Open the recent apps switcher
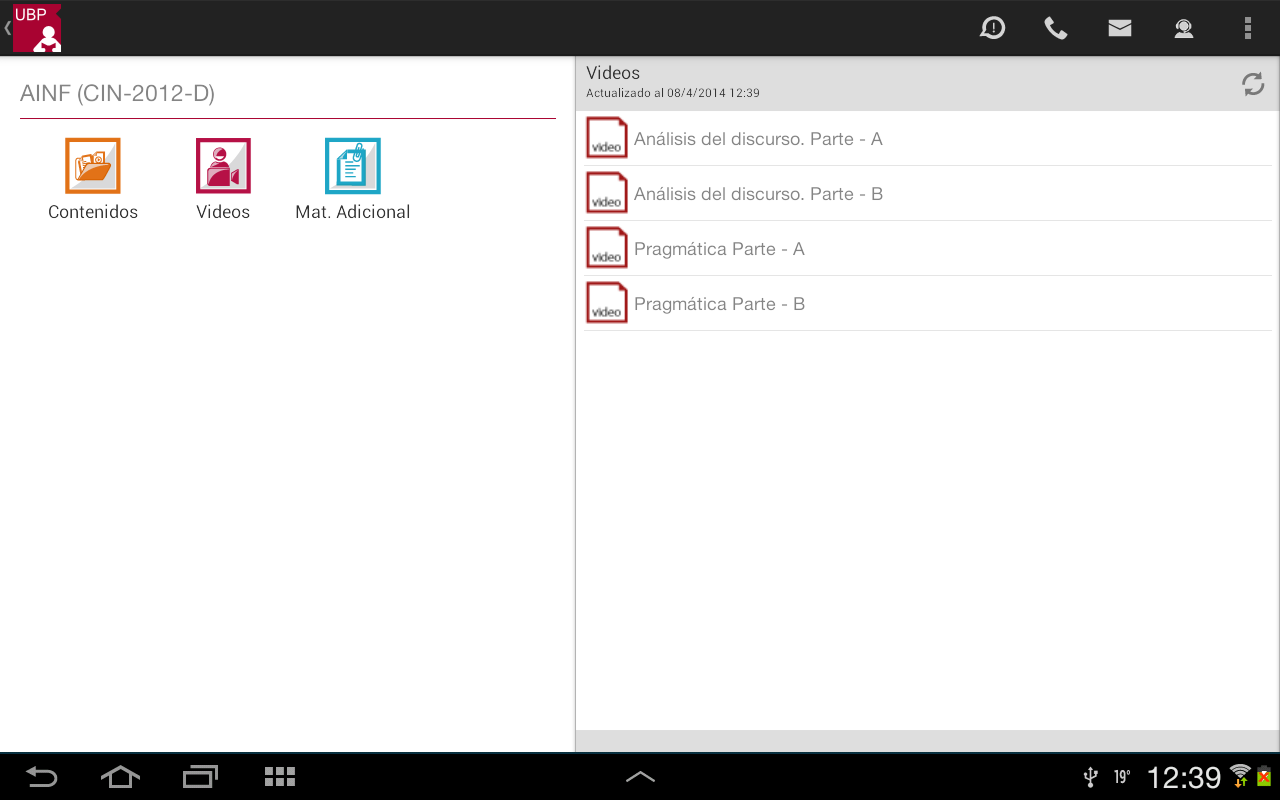The height and width of the screenshot is (800, 1280). [x=200, y=777]
